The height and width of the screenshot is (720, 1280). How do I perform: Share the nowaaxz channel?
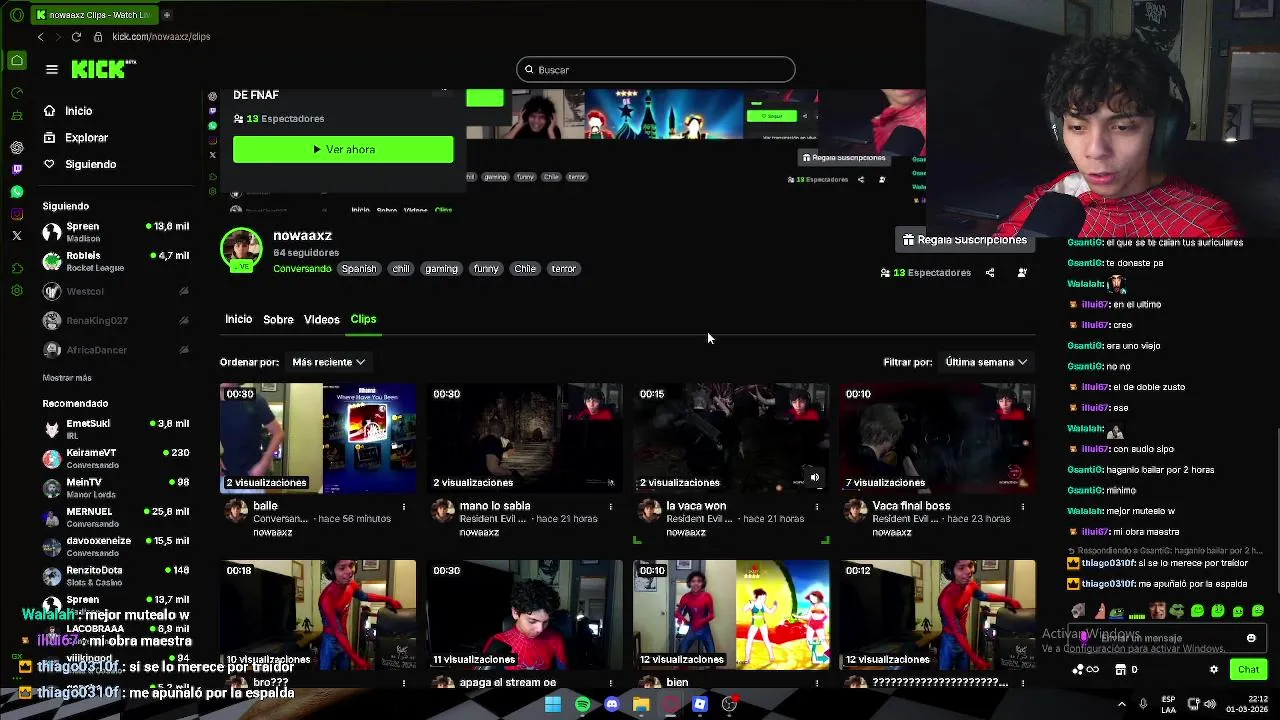(990, 272)
